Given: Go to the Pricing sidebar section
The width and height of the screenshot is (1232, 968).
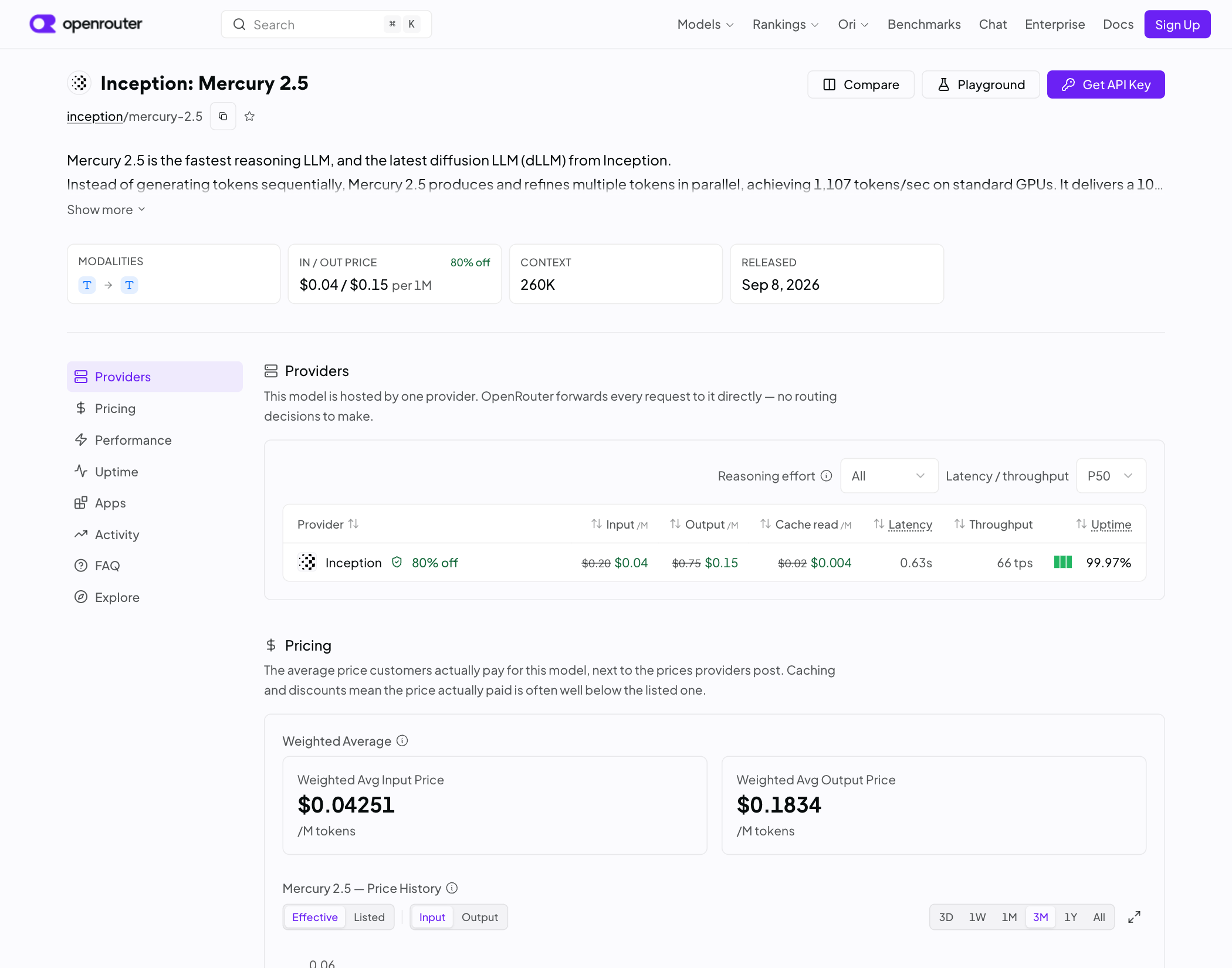Looking at the screenshot, I should coord(154,408).
